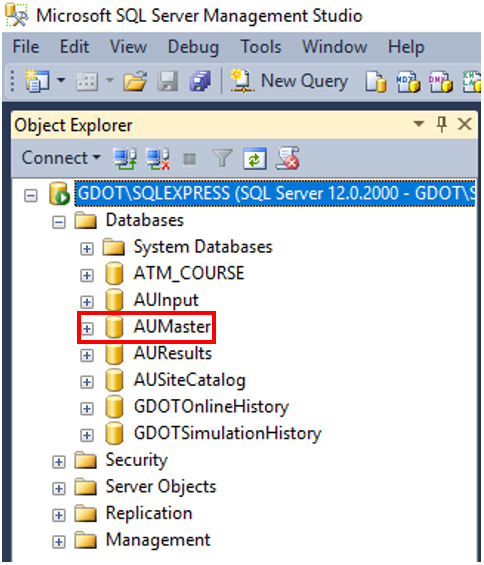Select the System Databases folder
484x565 pixels.
[x=203, y=247]
